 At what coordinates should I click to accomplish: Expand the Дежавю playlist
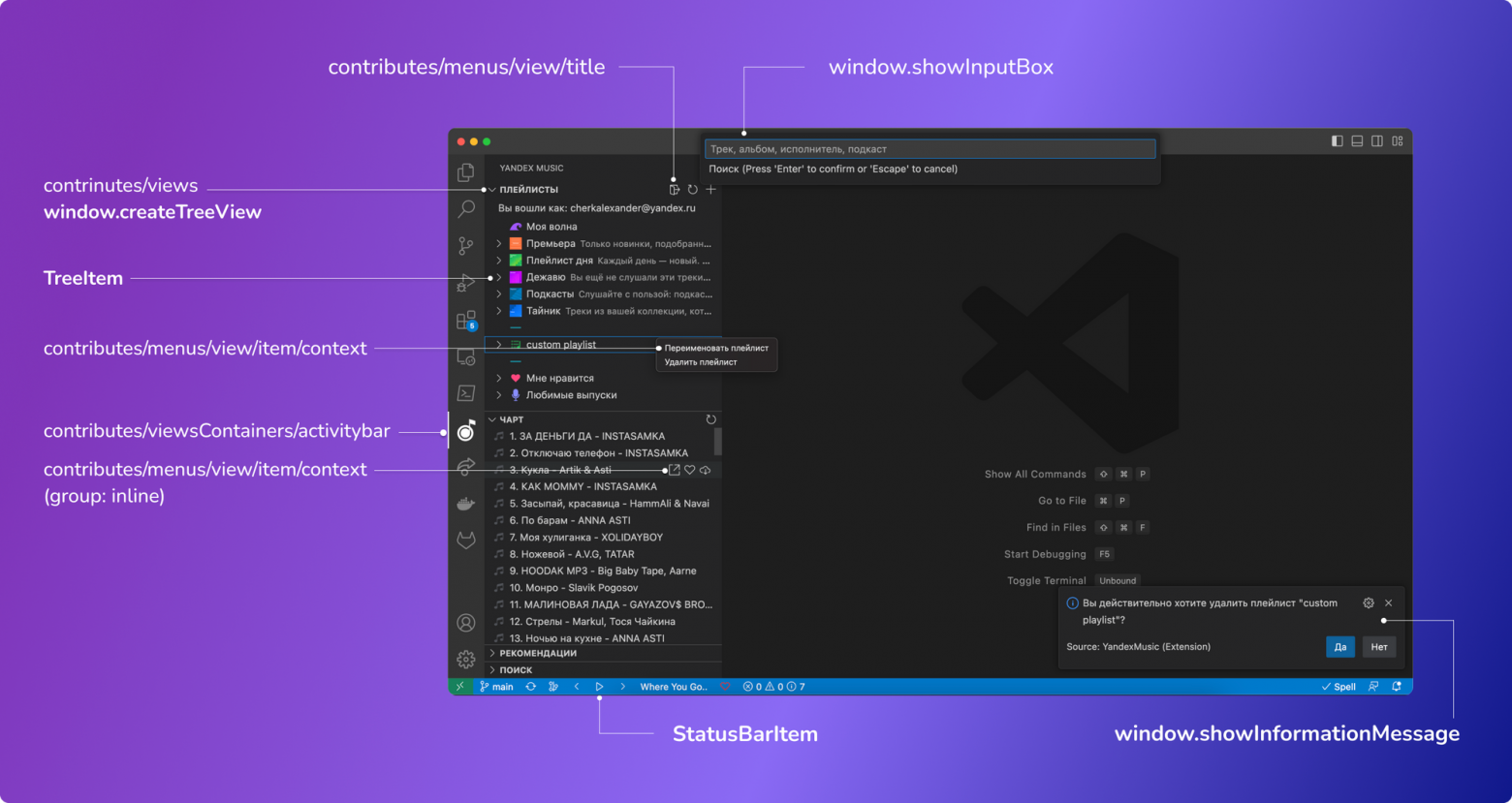pos(499,278)
